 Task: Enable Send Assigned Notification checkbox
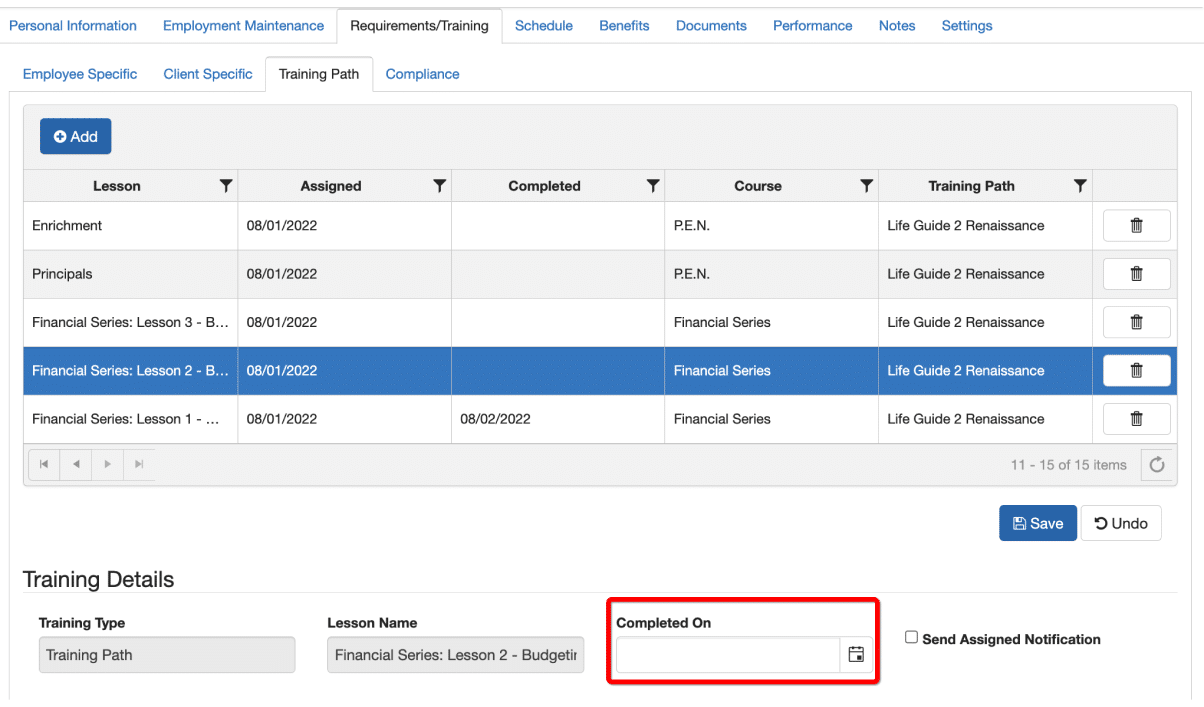[x=911, y=638]
